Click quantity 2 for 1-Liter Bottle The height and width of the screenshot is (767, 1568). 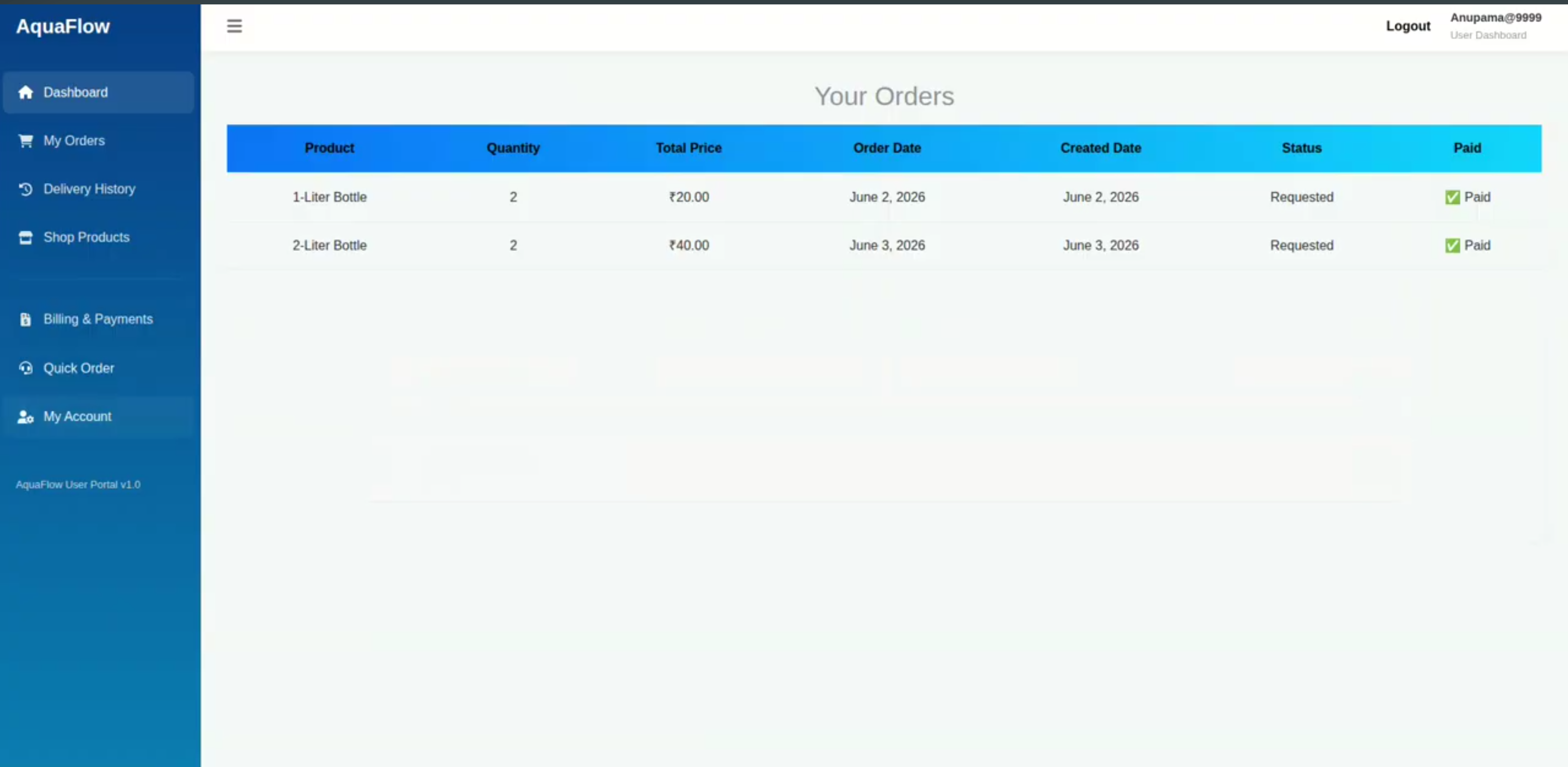513,197
